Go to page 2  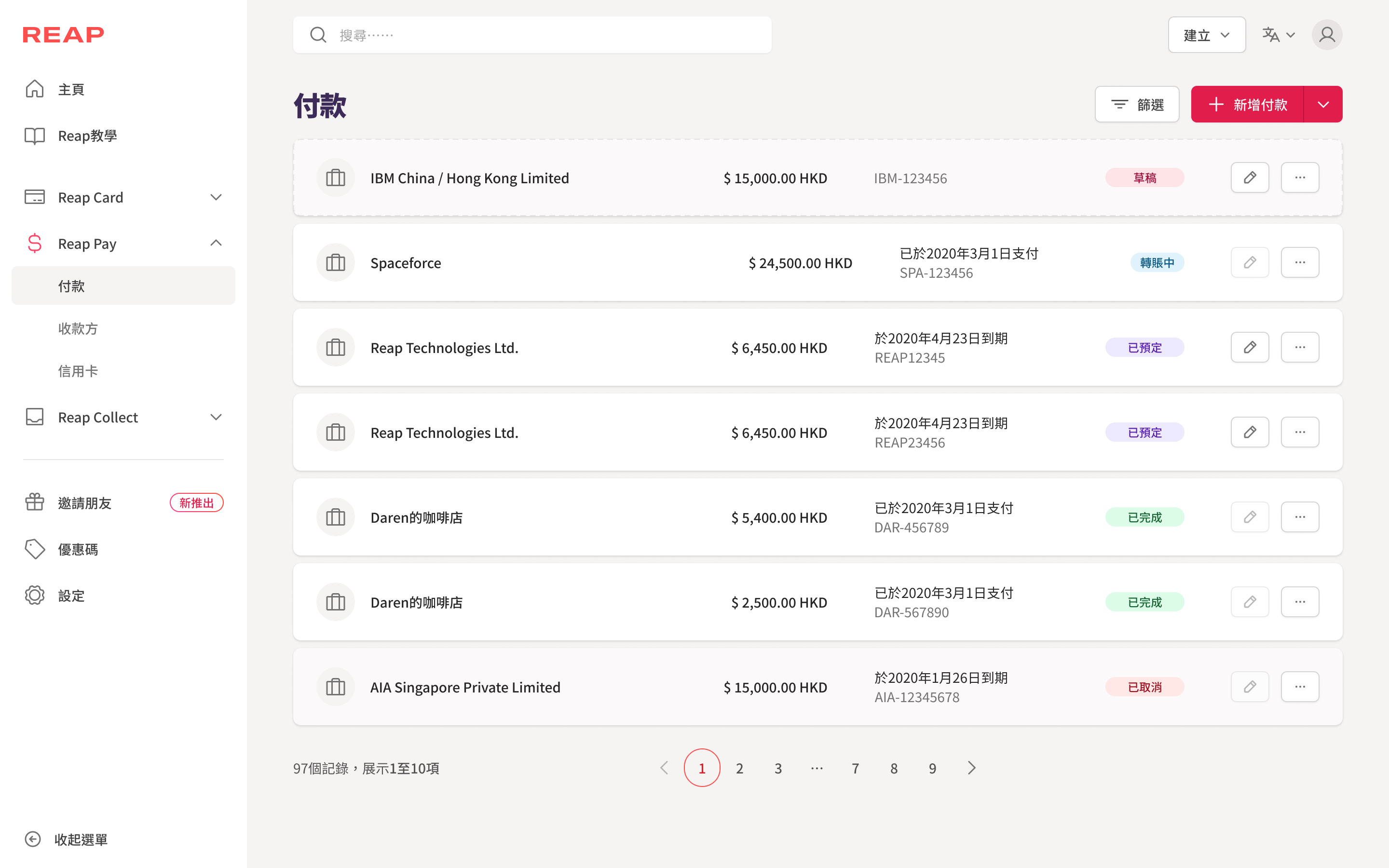pos(740,768)
